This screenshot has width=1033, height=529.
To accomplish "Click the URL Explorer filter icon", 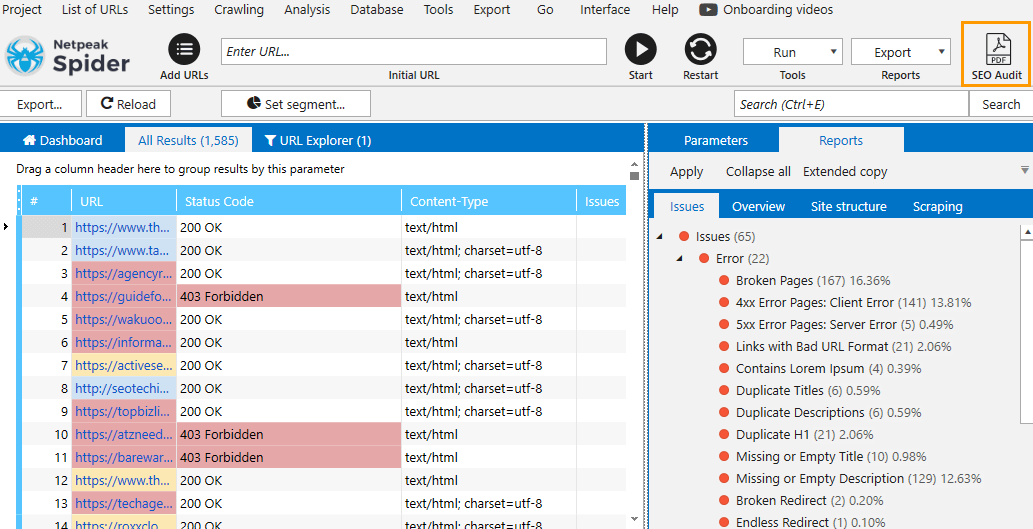I will pos(269,140).
